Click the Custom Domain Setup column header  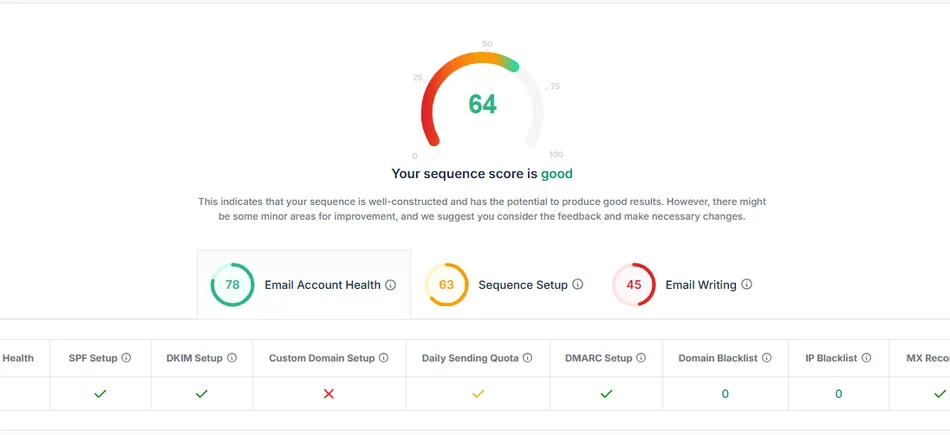[329, 358]
